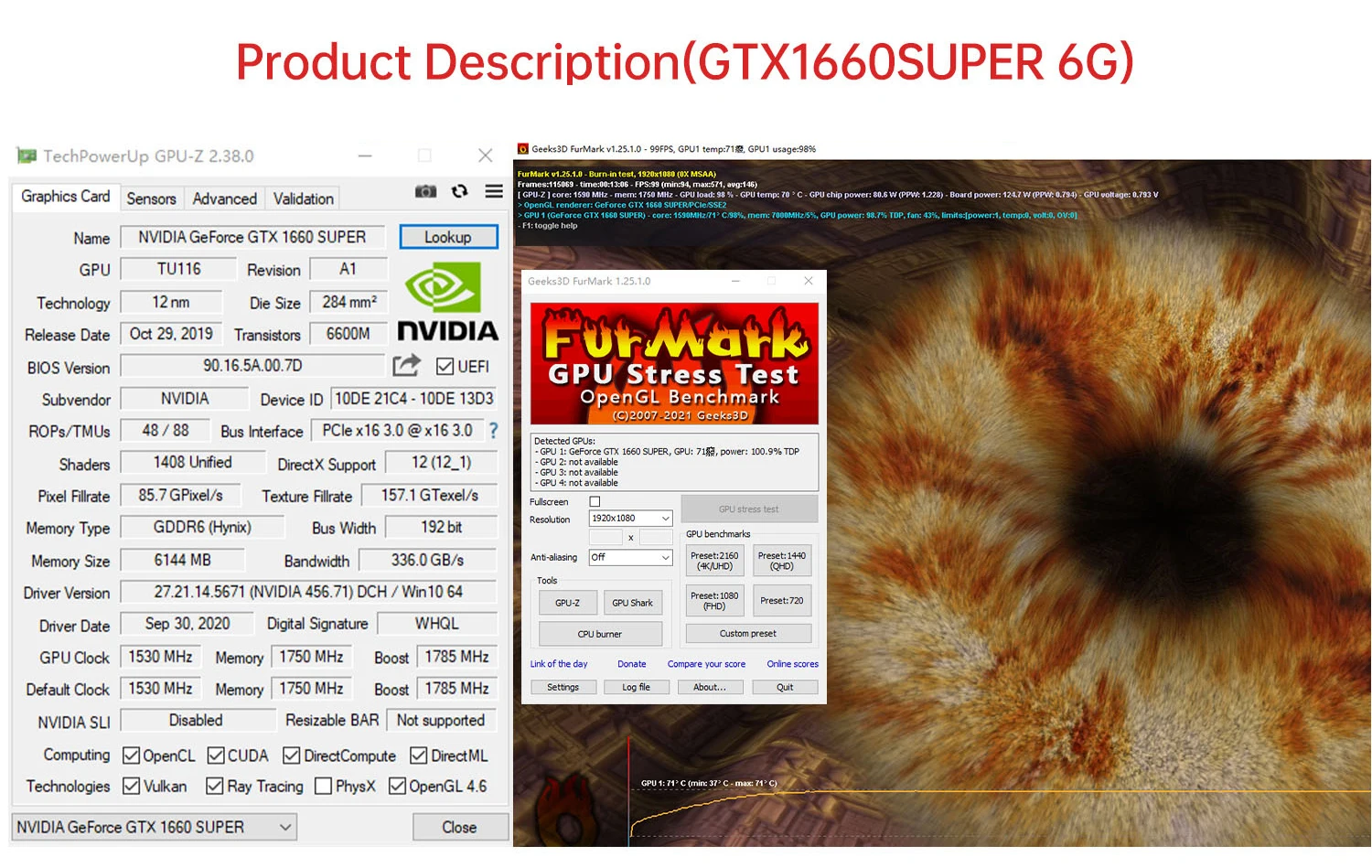The width and height of the screenshot is (1372, 868).
Task: Minimize the Geeks3D FurMark dialog
Action: (x=736, y=281)
